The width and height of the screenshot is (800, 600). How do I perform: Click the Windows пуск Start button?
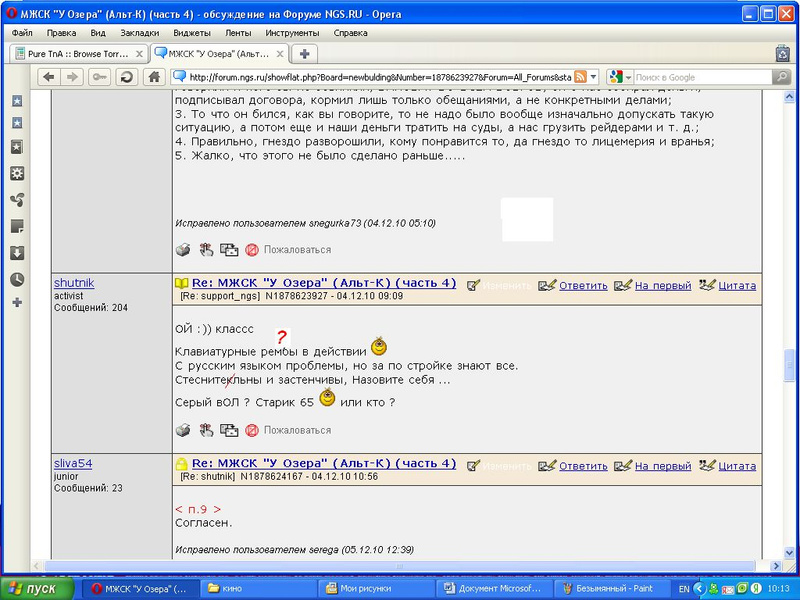[x=38, y=589]
